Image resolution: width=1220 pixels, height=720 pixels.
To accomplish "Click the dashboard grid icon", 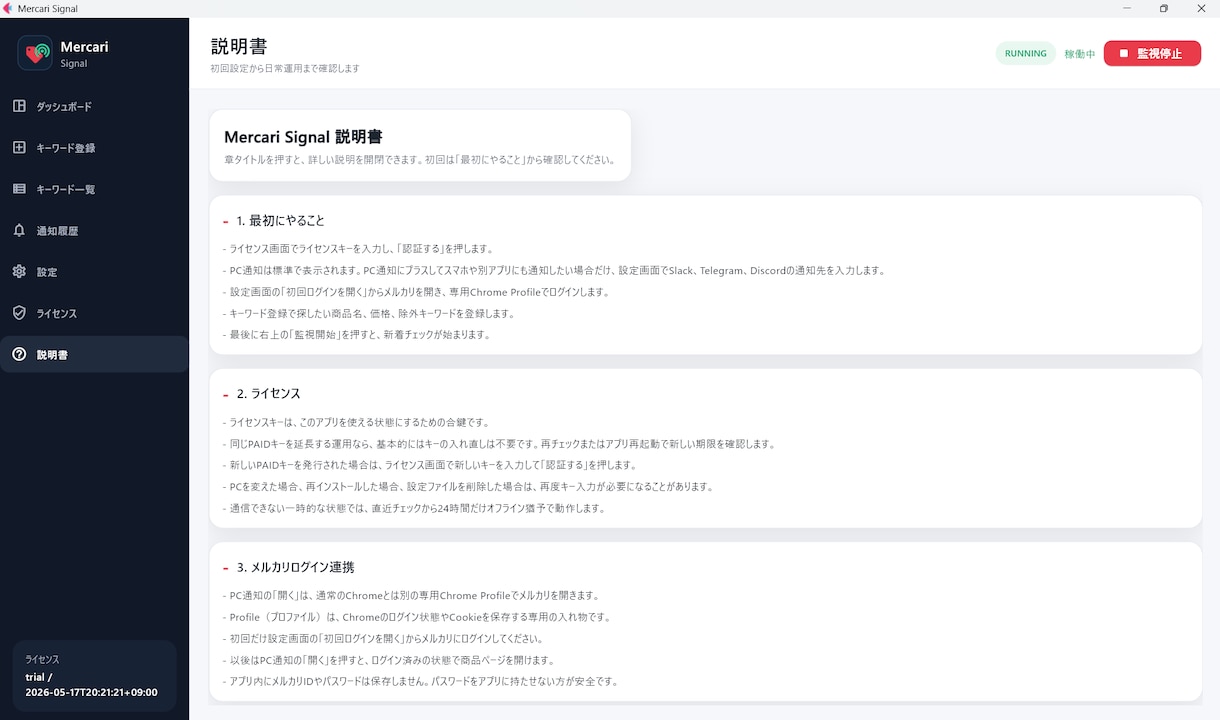I will 19,106.
